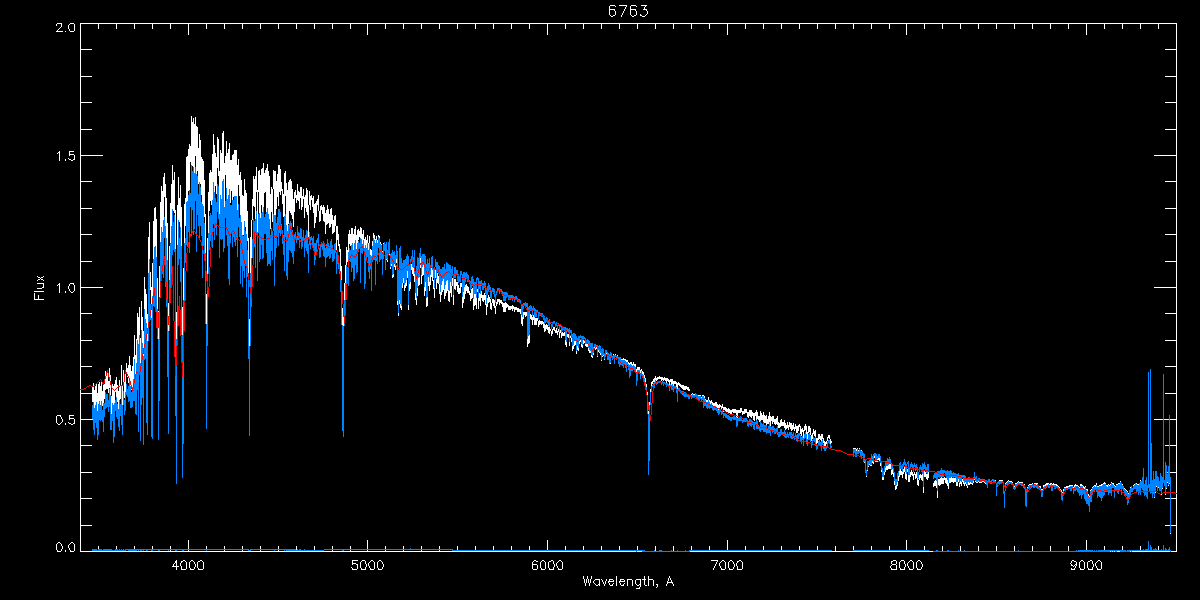Image resolution: width=1200 pixels, height=600 pixels.
Task: Click the 0.0 flux tick label
Action: (x=66, y=548)
